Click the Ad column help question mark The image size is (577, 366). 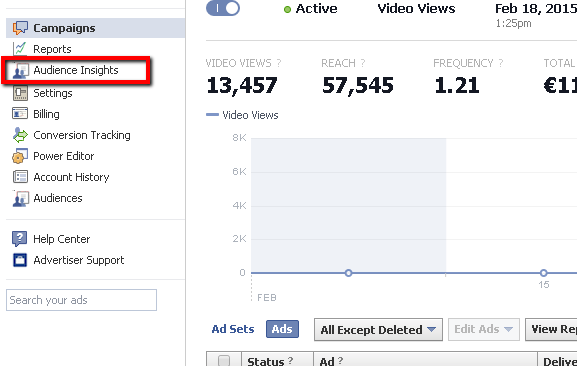coord(340,360)
